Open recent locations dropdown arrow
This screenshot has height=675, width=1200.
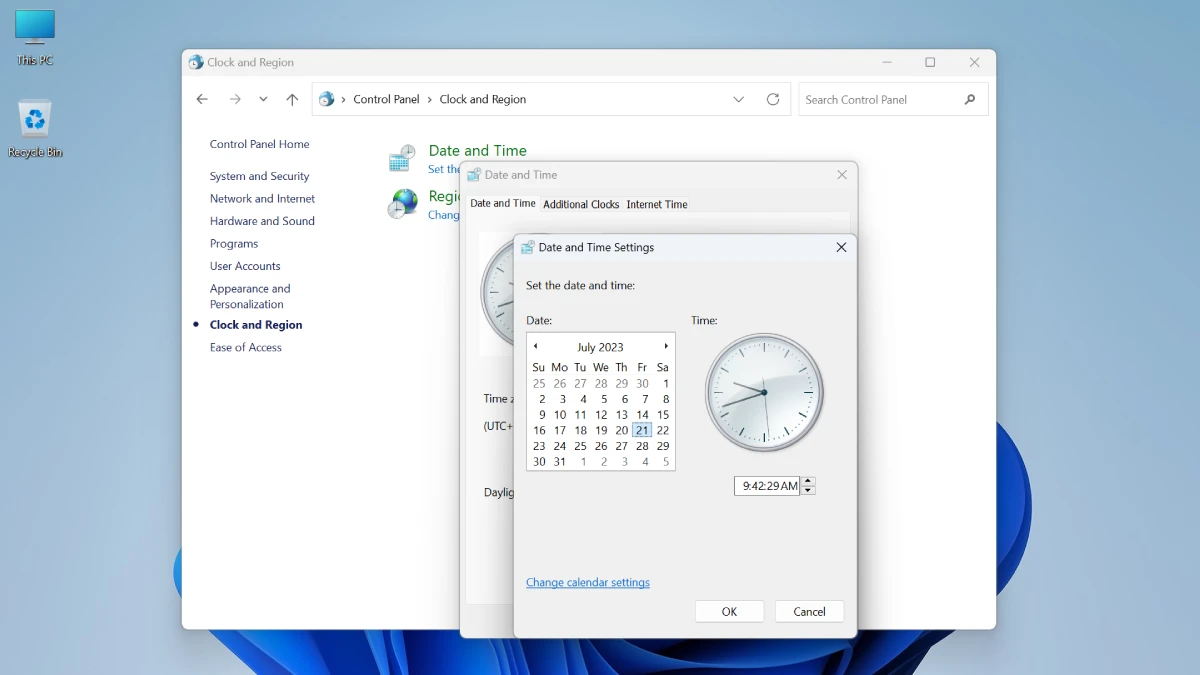coord(263,99)
